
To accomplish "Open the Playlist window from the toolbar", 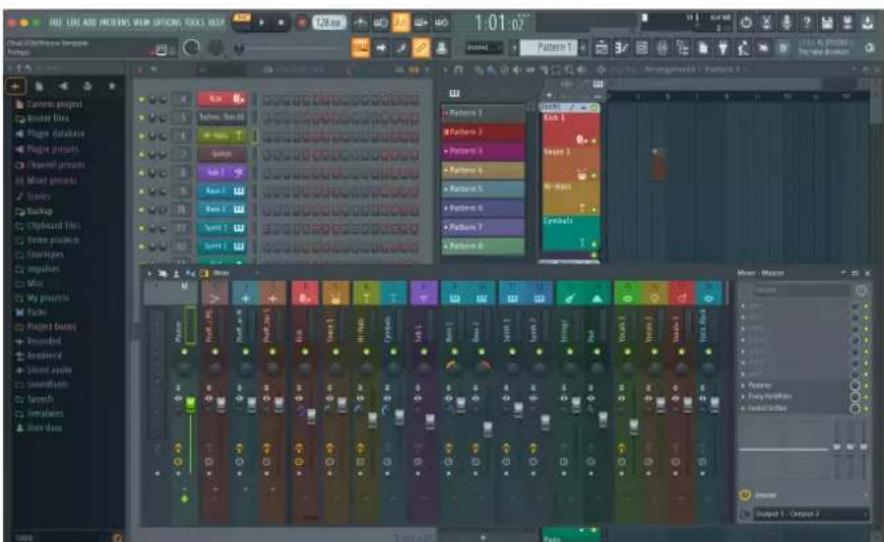I will [x=602, y=48].
